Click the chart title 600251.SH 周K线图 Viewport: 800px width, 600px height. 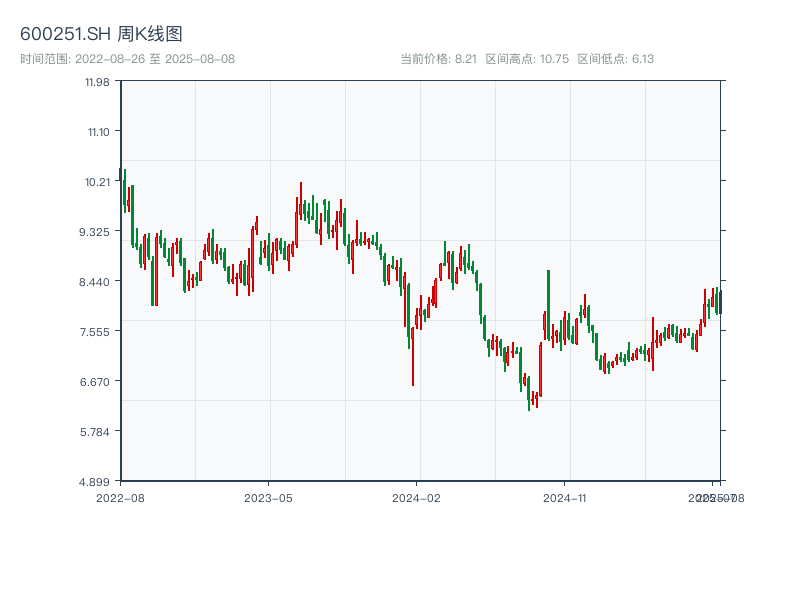101,35
